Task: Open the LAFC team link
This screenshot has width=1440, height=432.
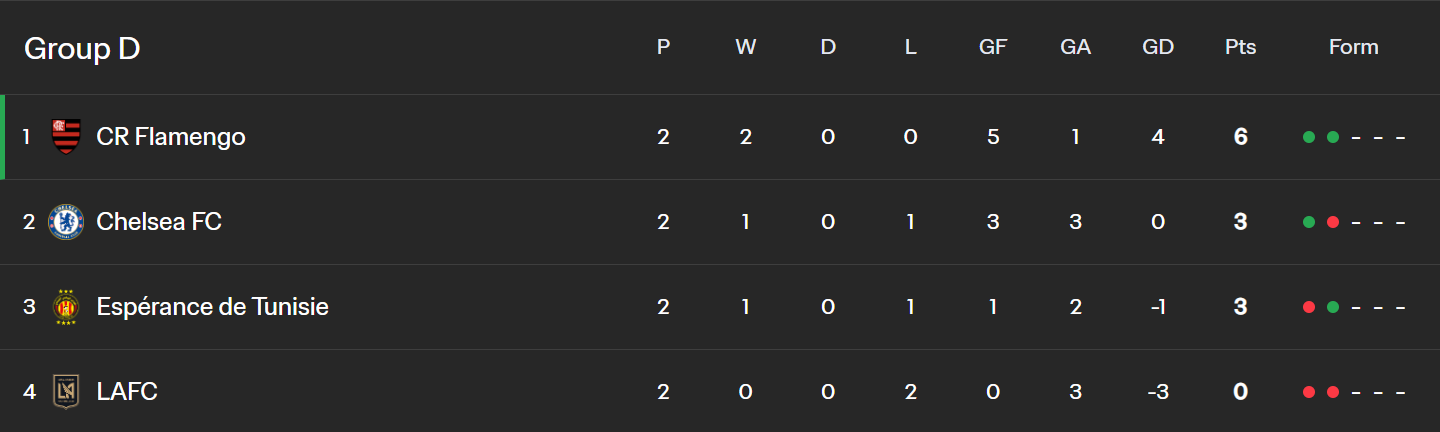Action: pyautogui.click(x=127, y=392)
